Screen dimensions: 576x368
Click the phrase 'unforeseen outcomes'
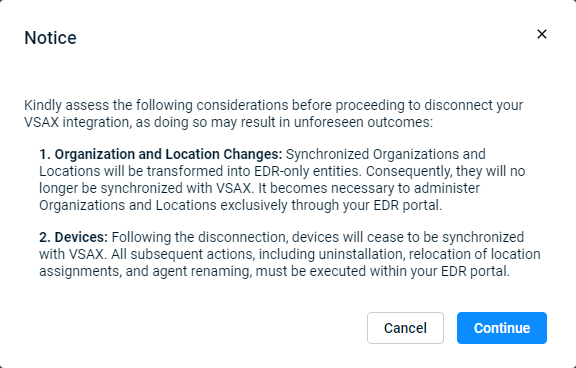[x=363, y=122]
